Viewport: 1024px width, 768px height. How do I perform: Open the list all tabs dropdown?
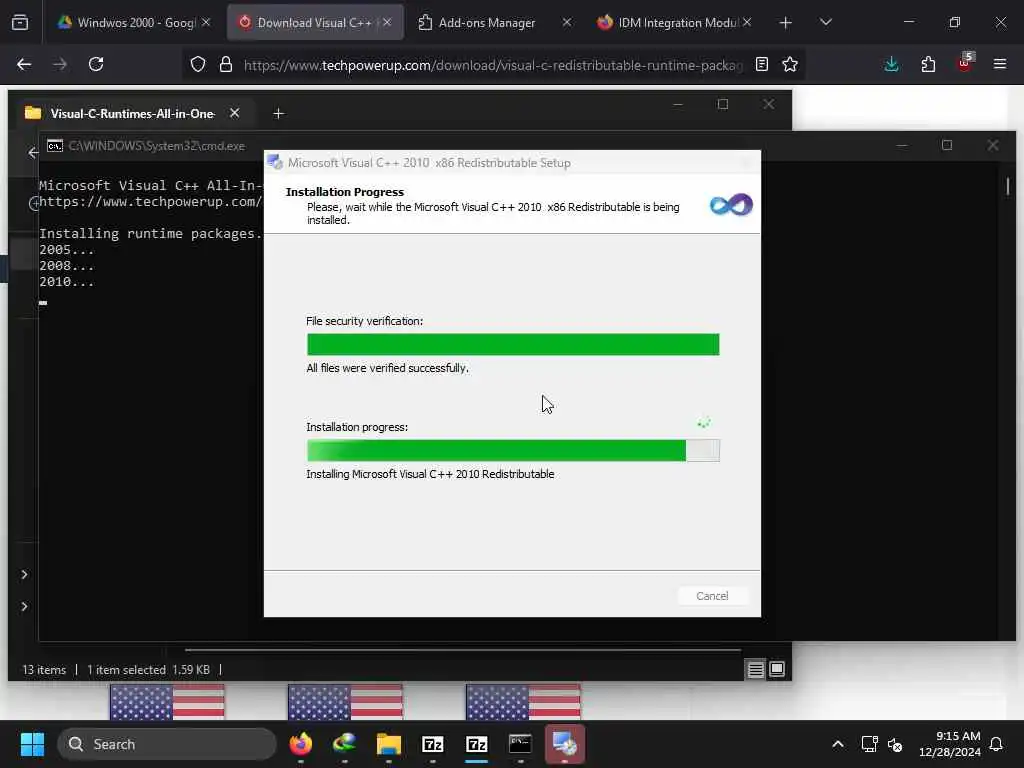point(825,22)
